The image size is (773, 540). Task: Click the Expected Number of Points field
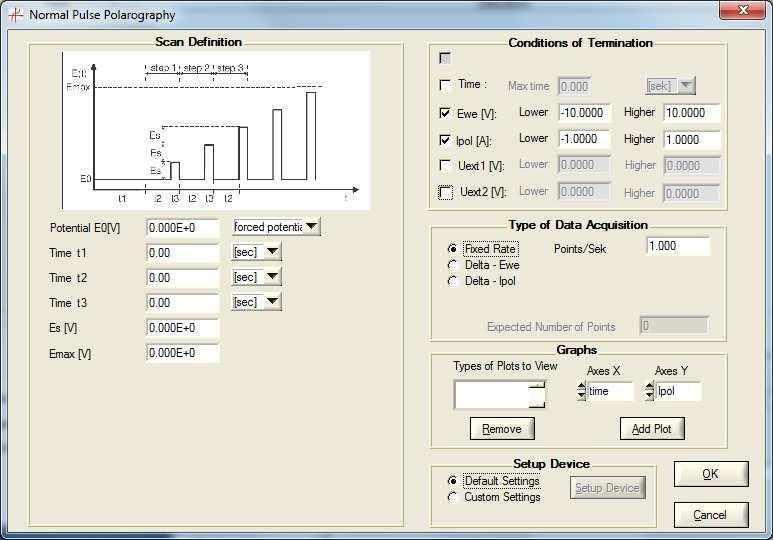674,325
